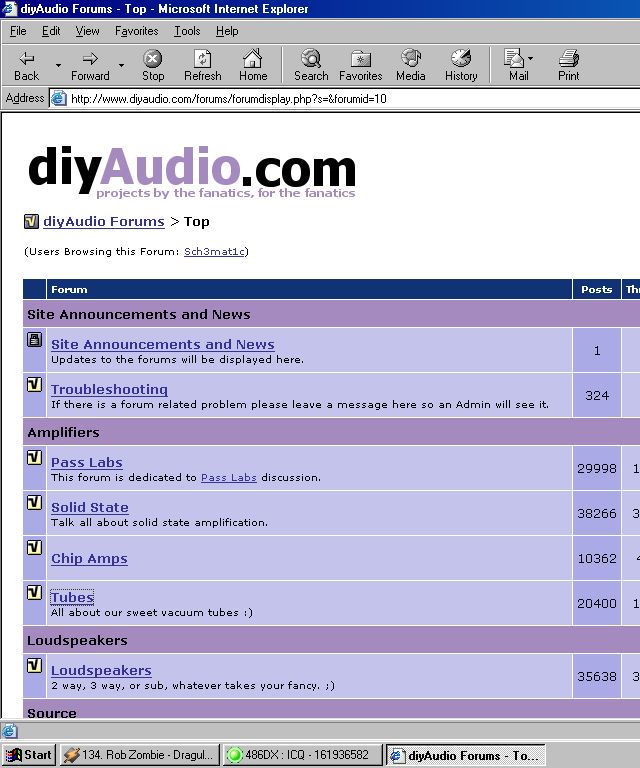Click the 20400 posts count for Tubes
Screen dimensions: 640x768
pos(596,603)
